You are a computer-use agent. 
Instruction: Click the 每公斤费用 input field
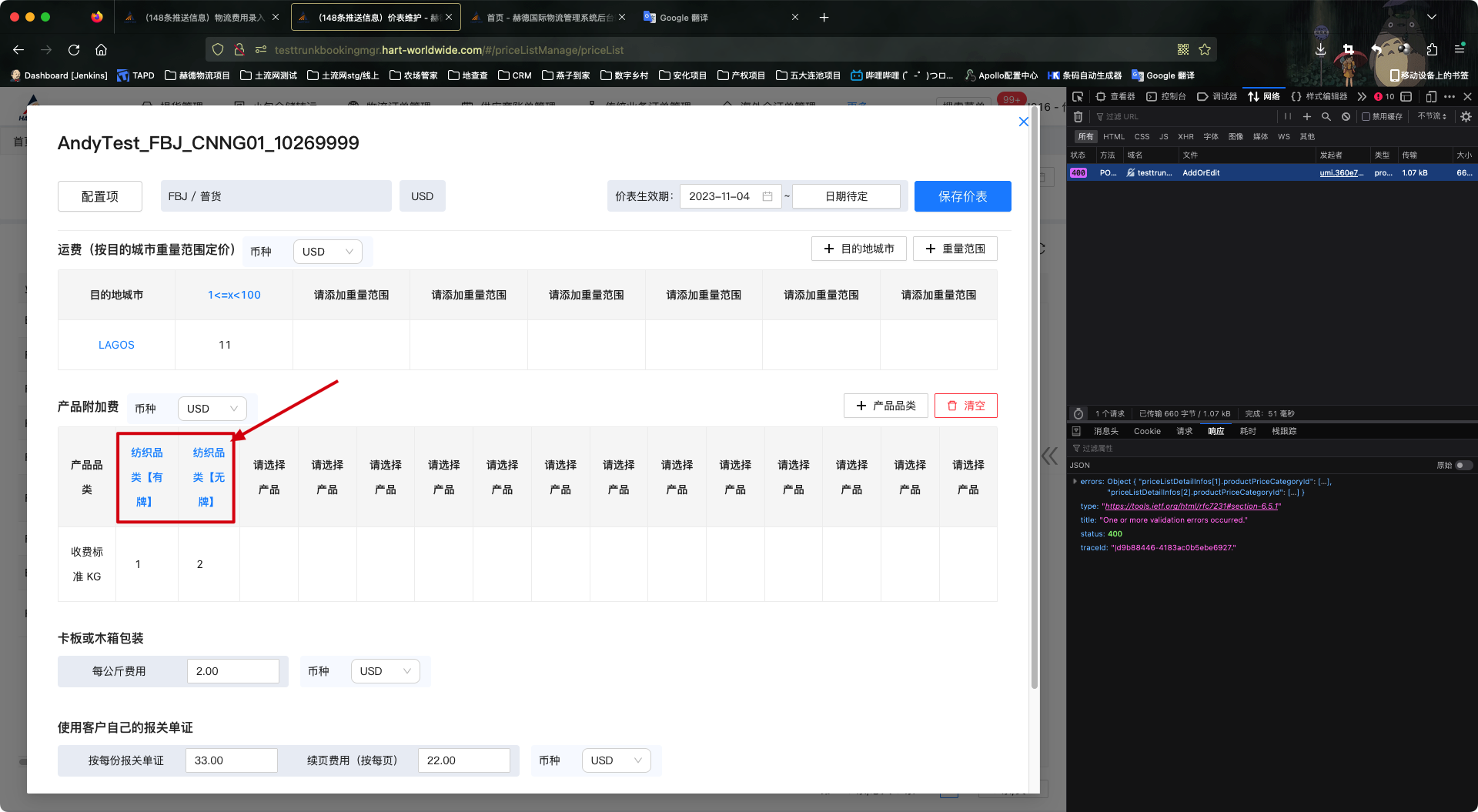(x=232, y=671)
